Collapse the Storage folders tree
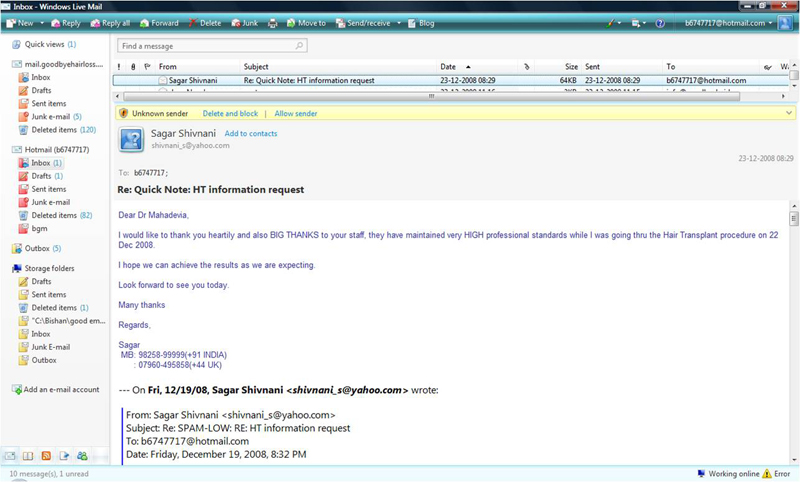The width and height of the screenshot is (800, 482). point(16,268)
